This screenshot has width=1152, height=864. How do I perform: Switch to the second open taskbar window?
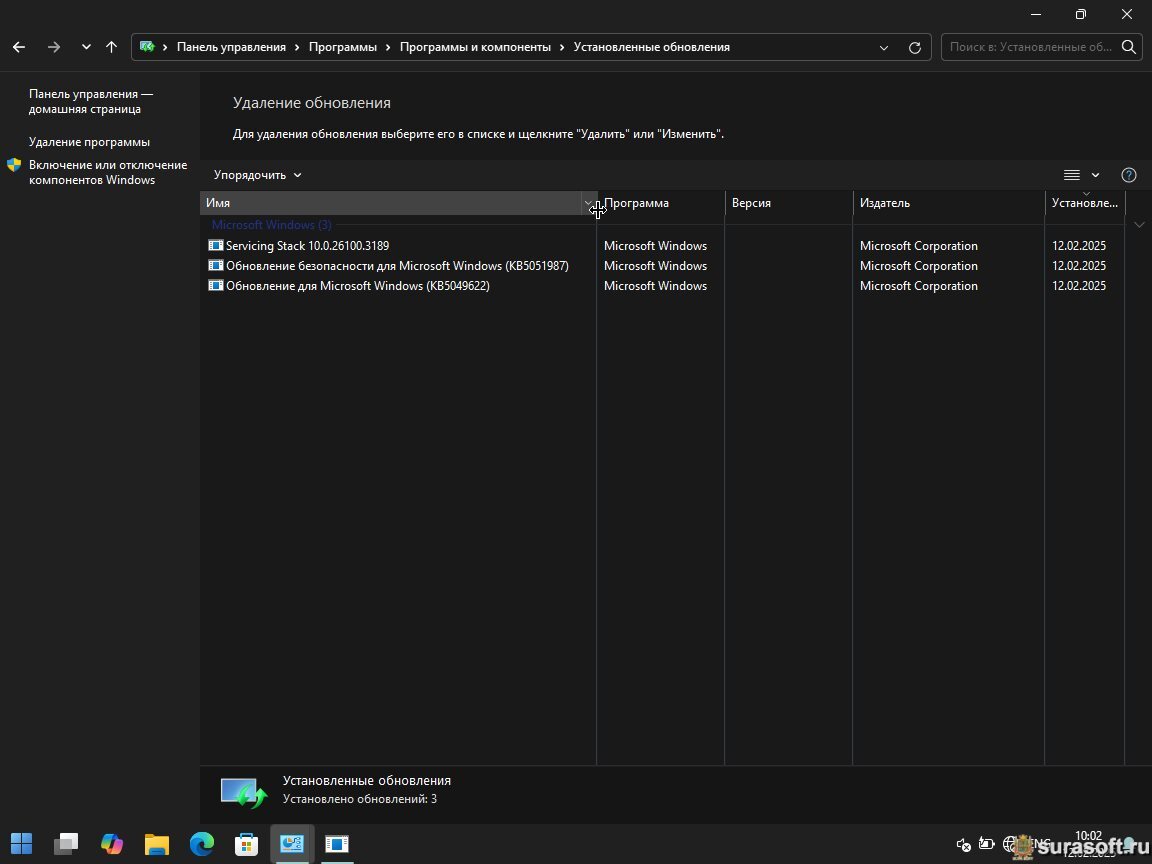tap(337, 843)
